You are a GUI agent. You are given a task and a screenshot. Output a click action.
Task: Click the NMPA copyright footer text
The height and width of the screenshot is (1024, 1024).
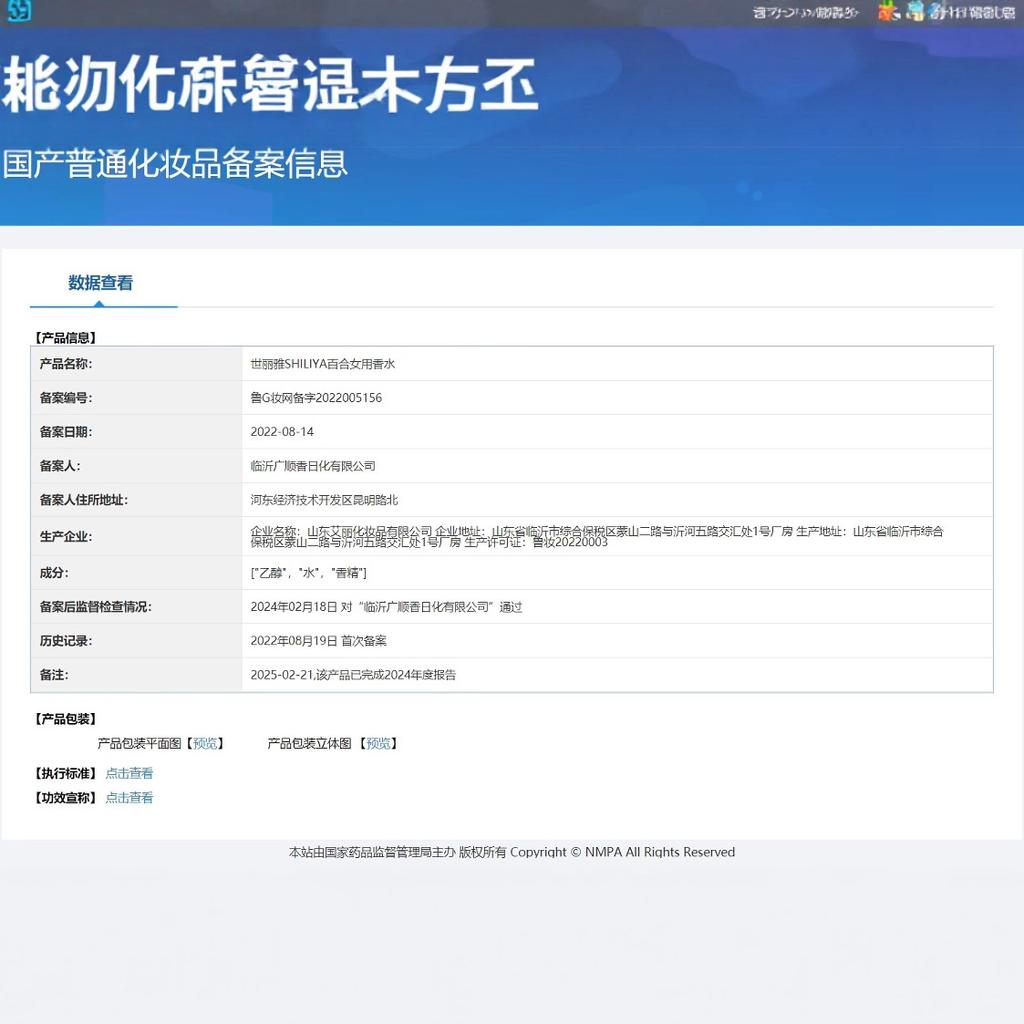coord(512,852)
